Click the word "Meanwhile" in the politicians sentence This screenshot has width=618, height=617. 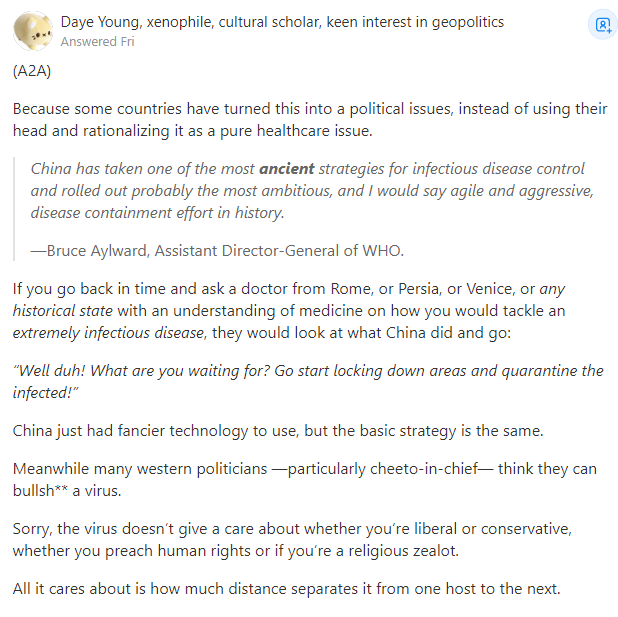click(x=50, y=468)
